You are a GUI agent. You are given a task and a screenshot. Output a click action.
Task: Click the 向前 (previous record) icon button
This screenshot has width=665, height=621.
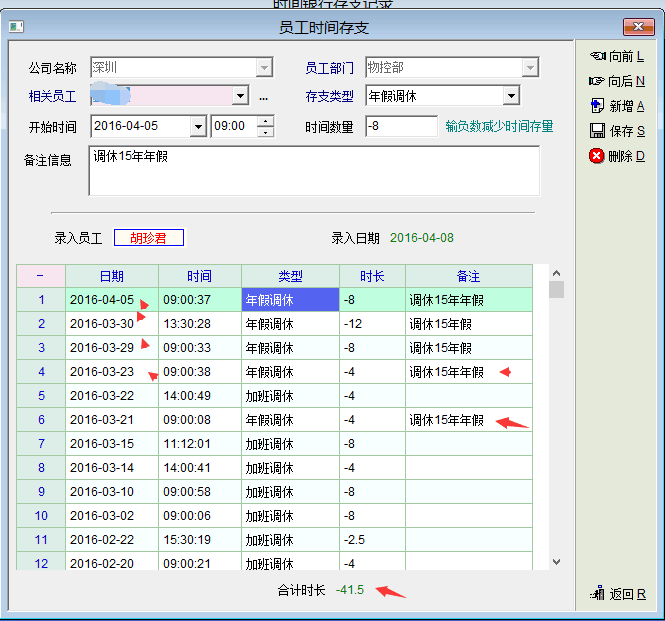[x=597, y=57]
